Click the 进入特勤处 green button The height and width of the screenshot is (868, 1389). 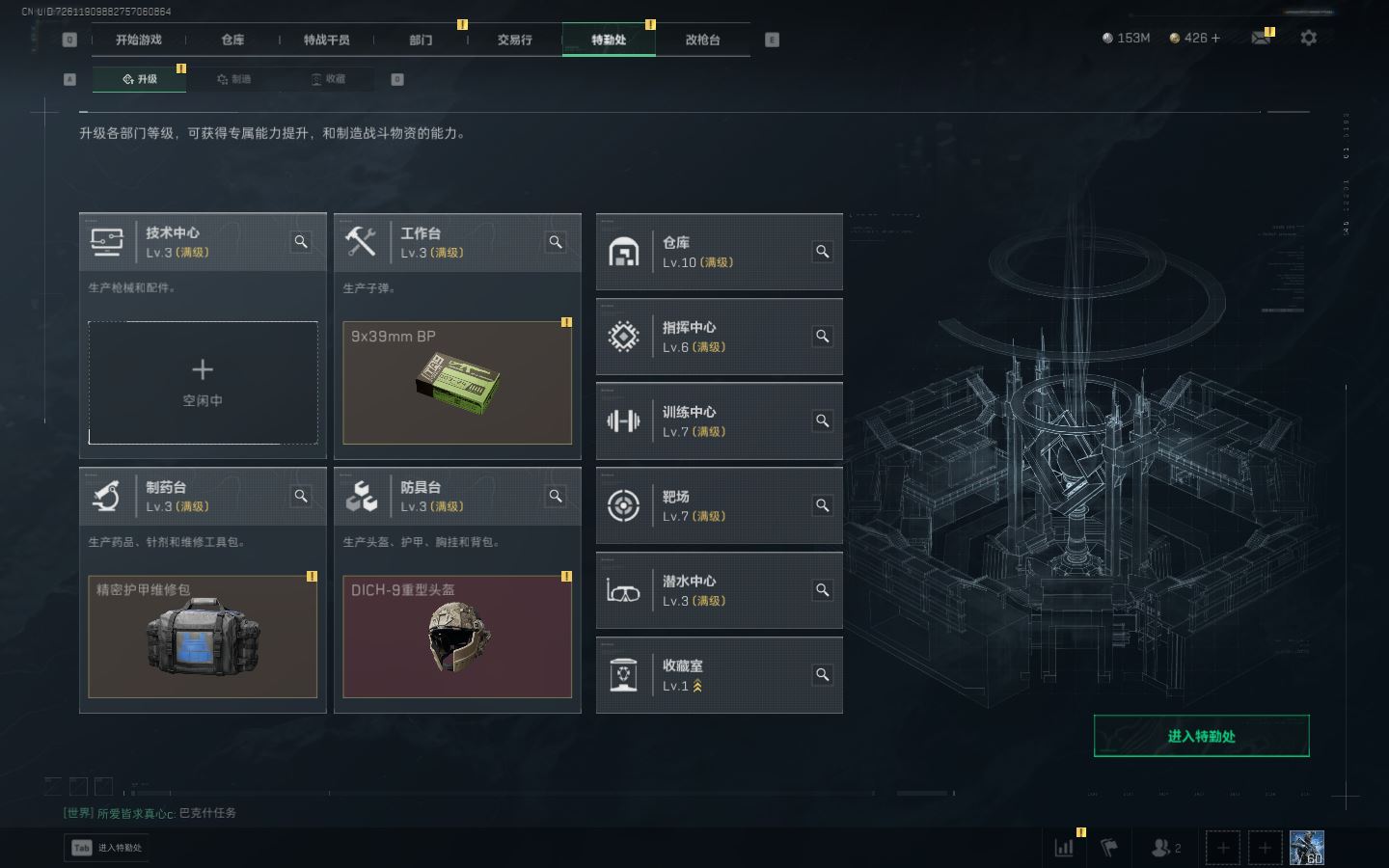pyautogui.click(x=1201, y=736)
